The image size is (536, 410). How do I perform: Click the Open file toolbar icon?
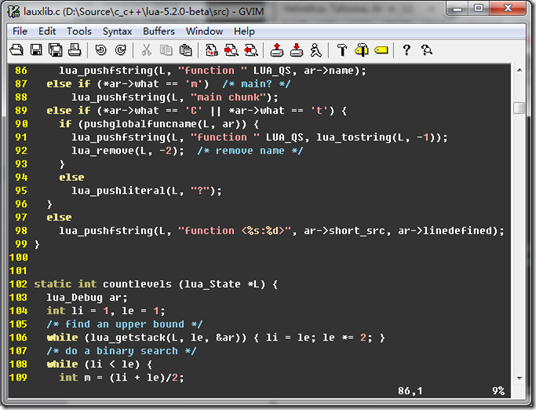click(16, 50)
